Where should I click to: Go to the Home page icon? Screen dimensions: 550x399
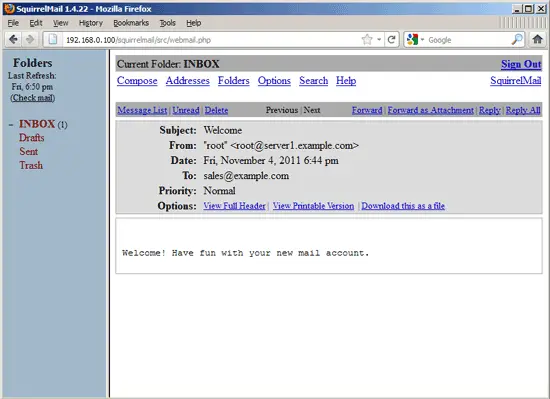coord(537,39)
